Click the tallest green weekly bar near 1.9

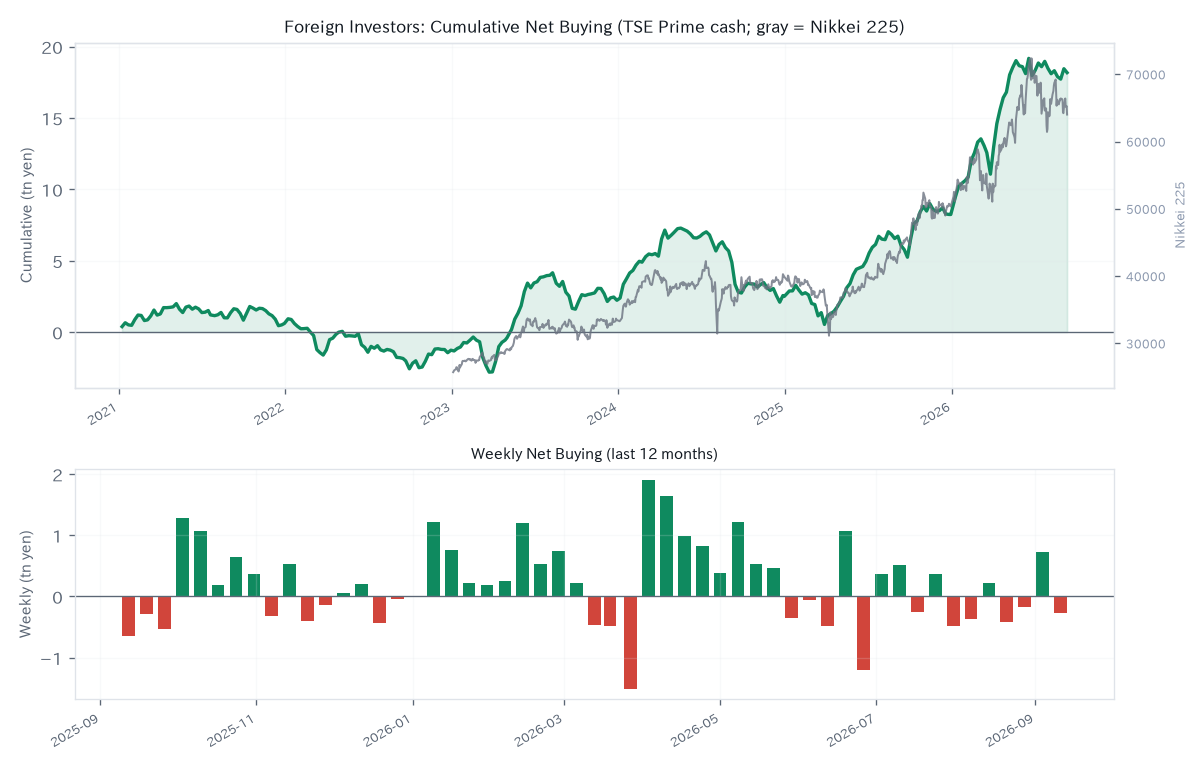coord(648,538)
